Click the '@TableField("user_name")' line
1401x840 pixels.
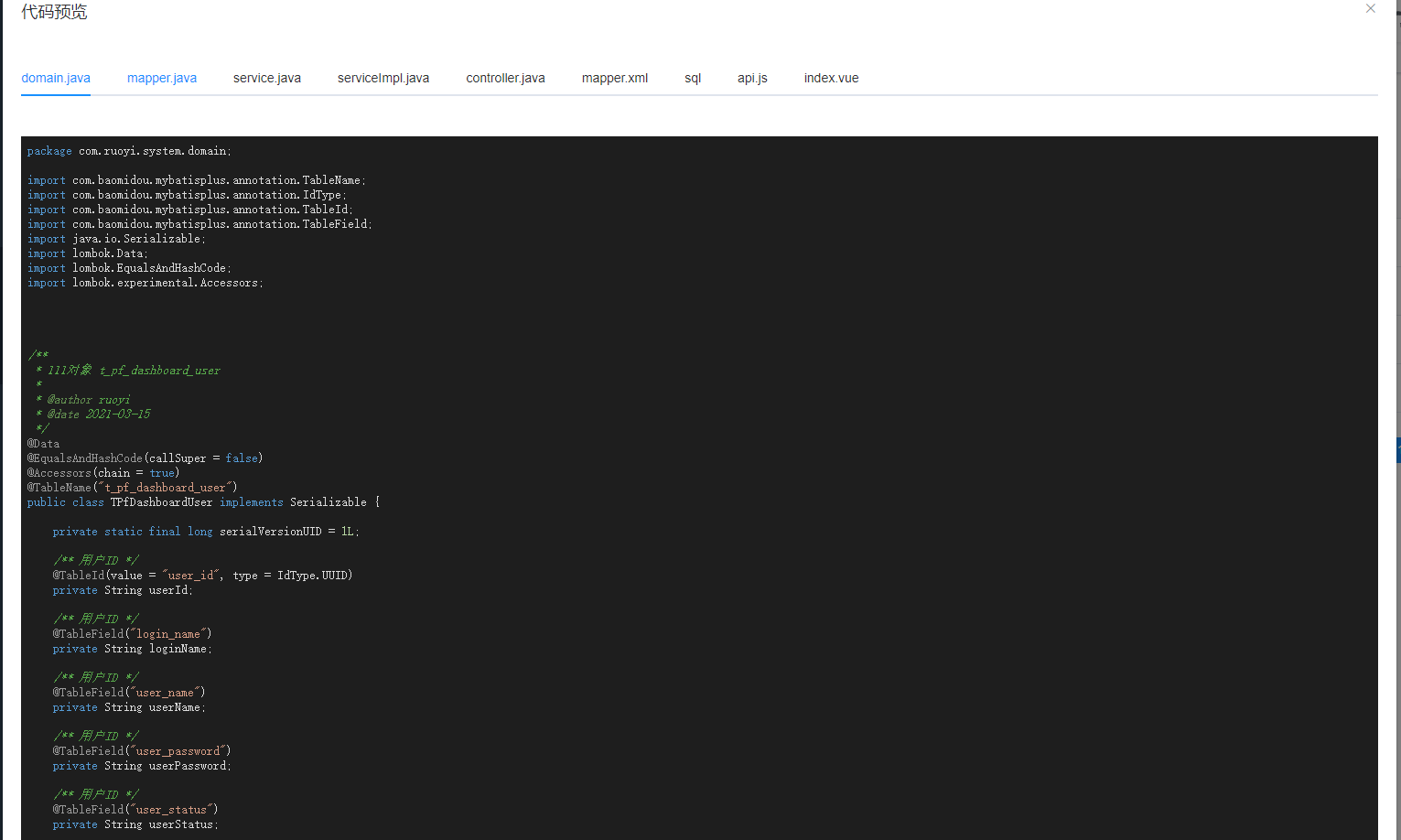(129, 693)
